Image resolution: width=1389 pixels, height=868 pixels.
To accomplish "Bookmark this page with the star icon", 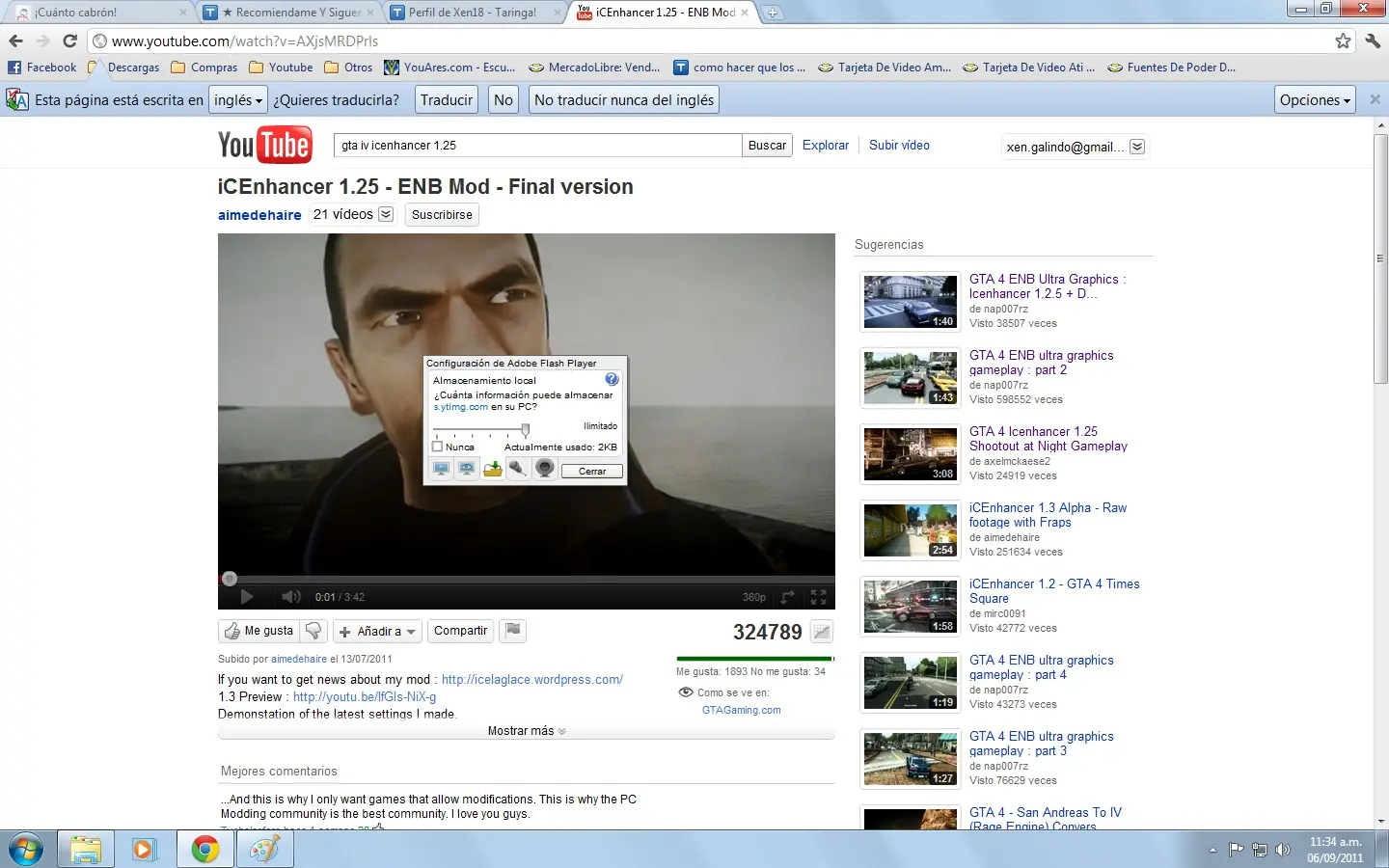I will click(1343, 41).
